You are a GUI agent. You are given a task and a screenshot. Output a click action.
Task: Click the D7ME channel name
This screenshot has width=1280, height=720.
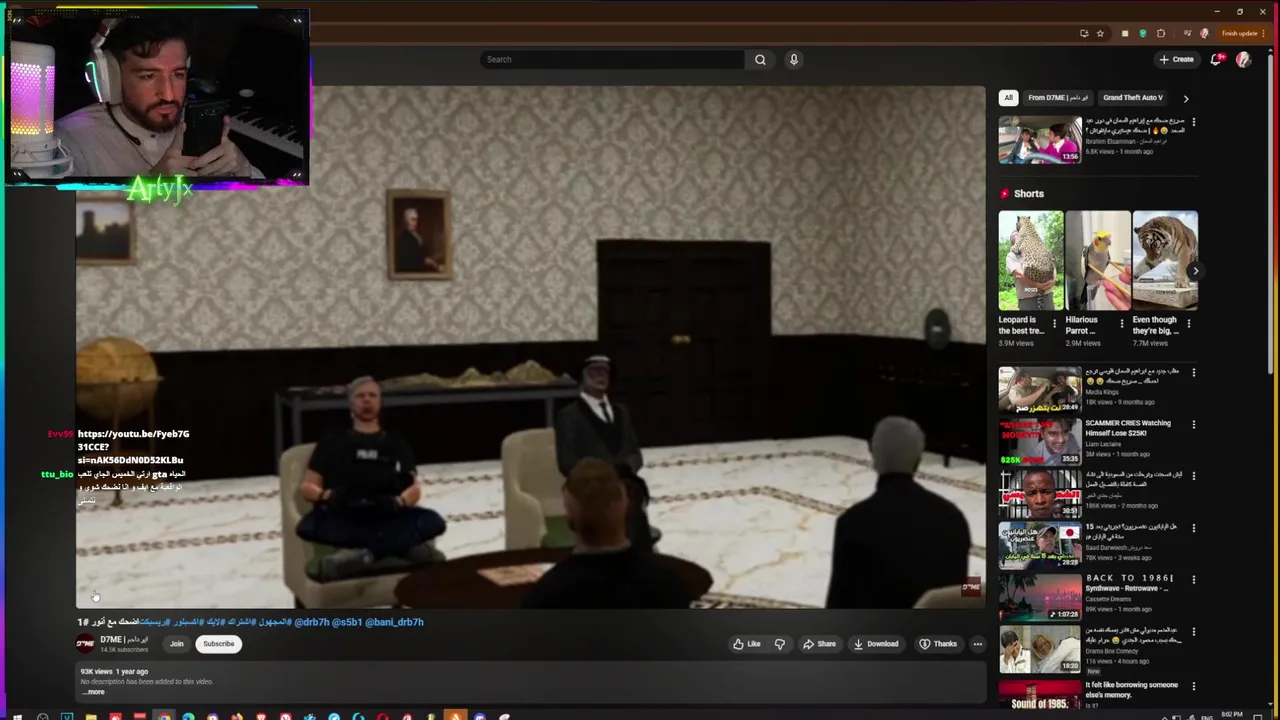(124, 639)
